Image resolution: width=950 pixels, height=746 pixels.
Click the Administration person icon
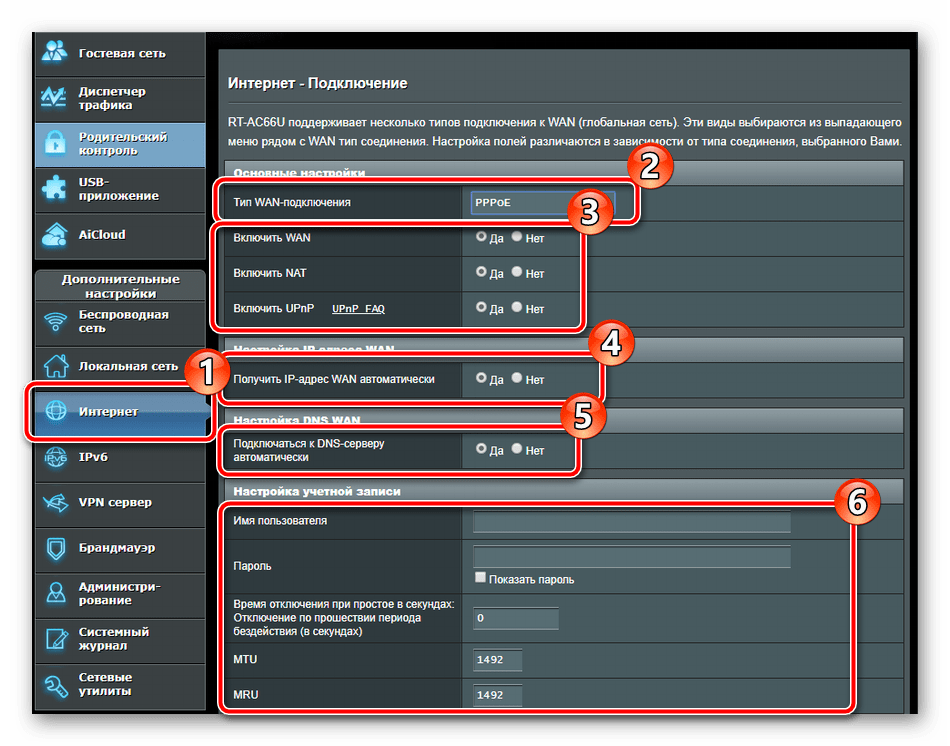click(56, 593)
